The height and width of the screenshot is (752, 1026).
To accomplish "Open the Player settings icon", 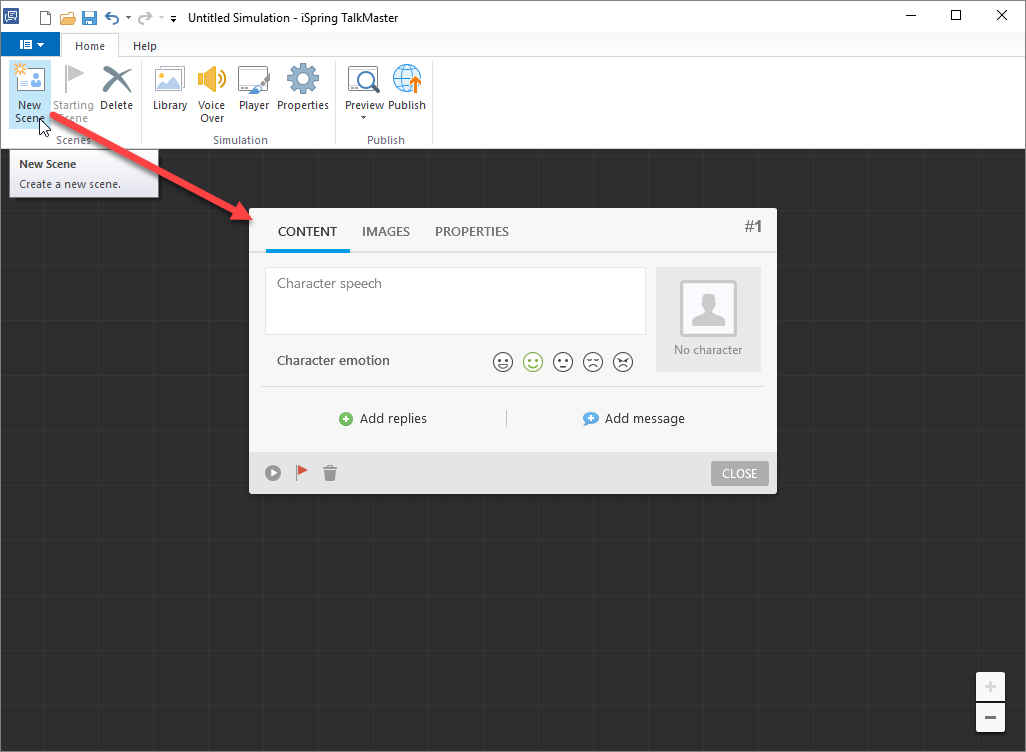I will [254, 81].
